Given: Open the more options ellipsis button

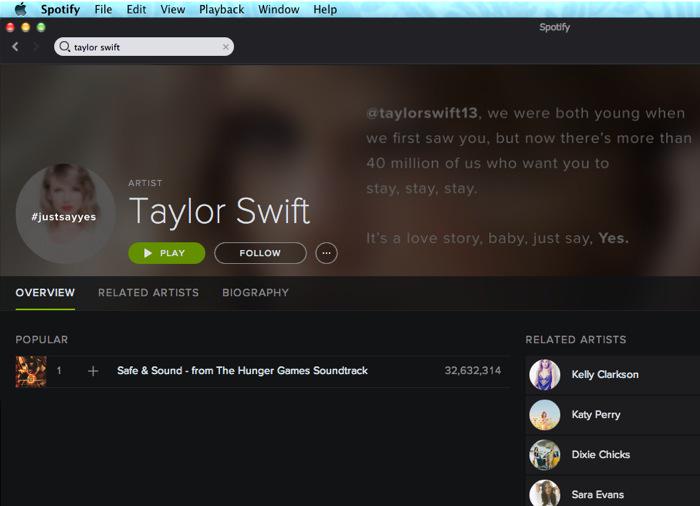Looking at the screenshot, I should pyautogui.click(x=326, y=253).
